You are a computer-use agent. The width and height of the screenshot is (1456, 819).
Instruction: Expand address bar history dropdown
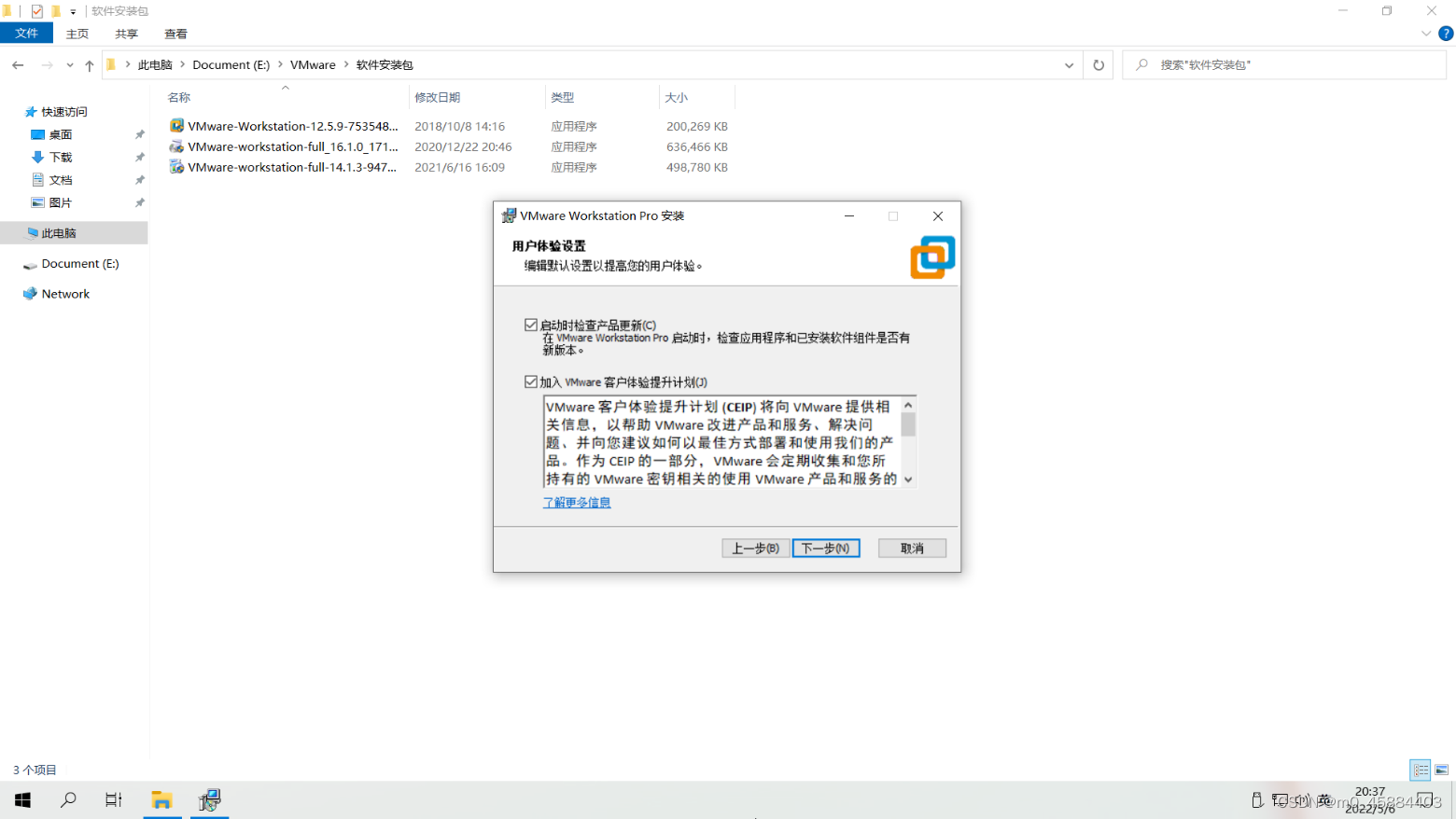click(x=1069, y=65)
